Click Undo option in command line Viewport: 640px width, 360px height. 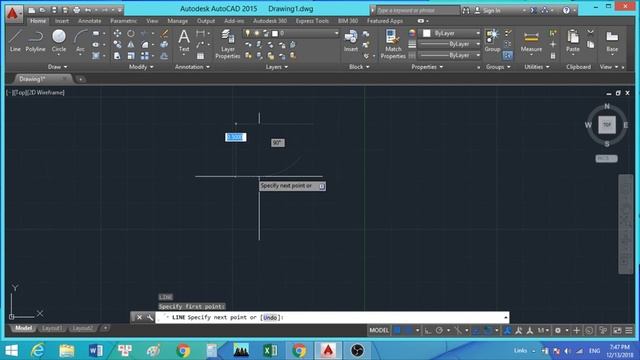pos(270,317)
